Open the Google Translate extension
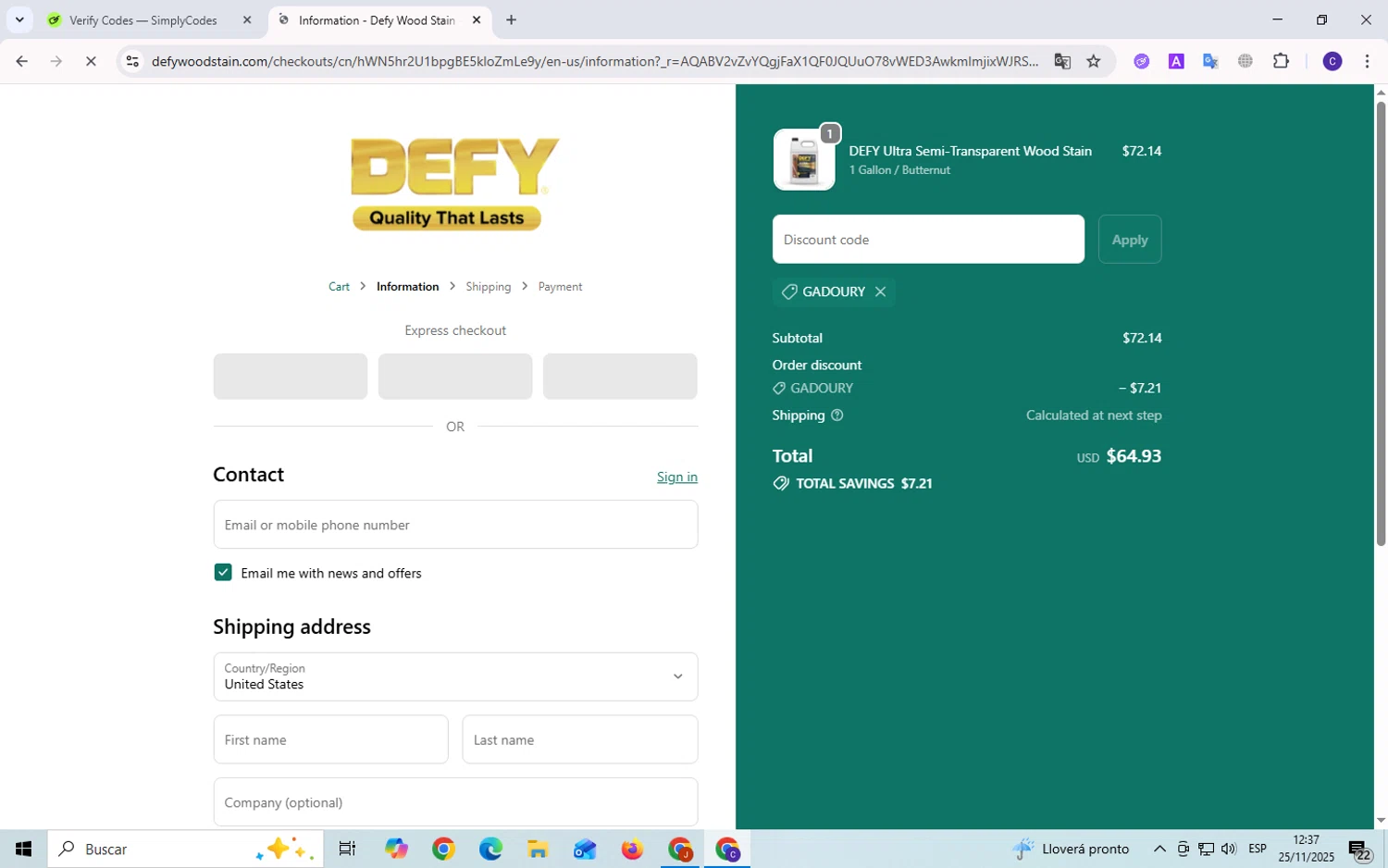This screenshot has width=1388, height=868. 1210,61
